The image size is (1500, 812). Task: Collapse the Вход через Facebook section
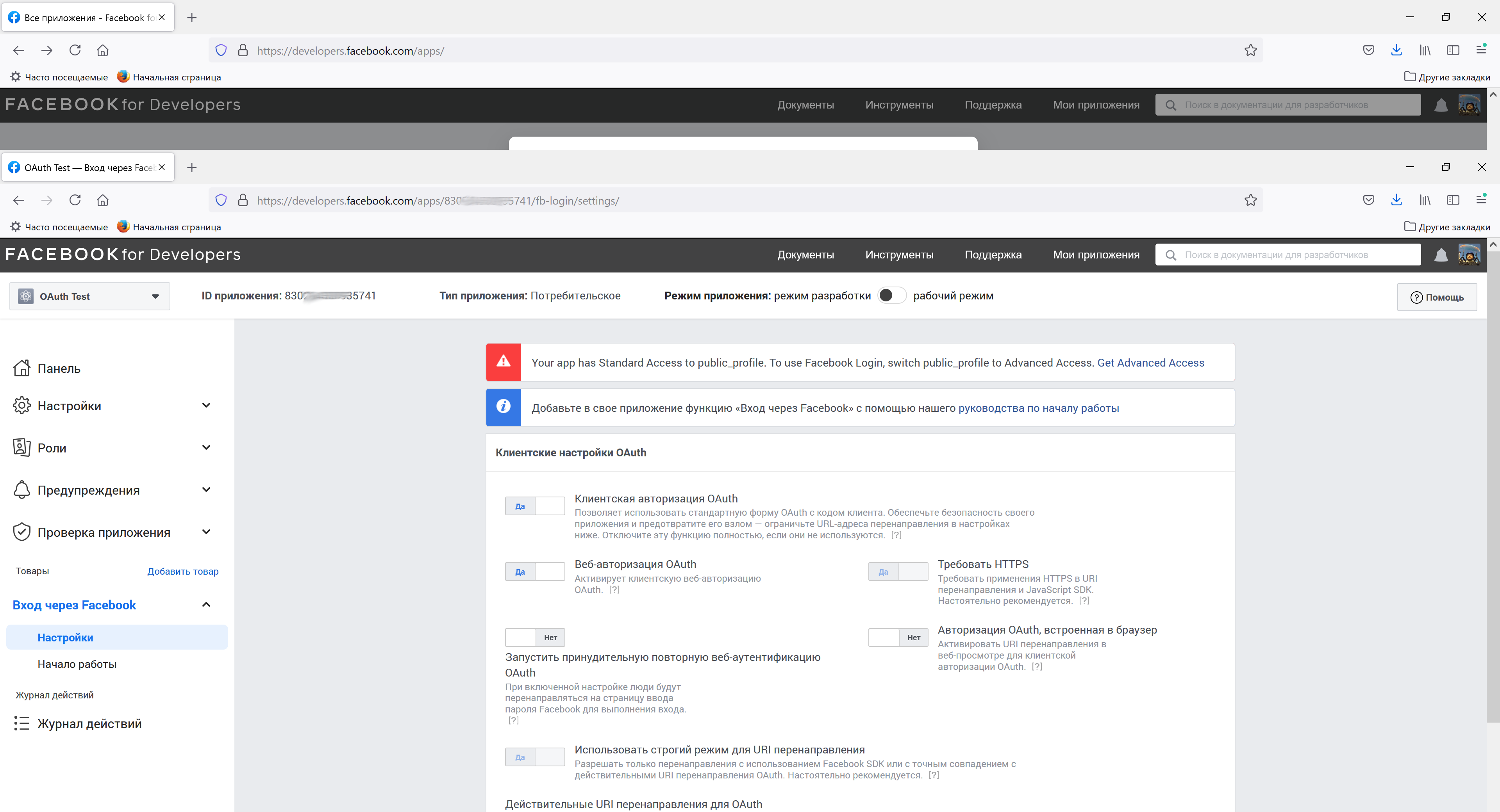pyautogui.click(x=206, y=605)
